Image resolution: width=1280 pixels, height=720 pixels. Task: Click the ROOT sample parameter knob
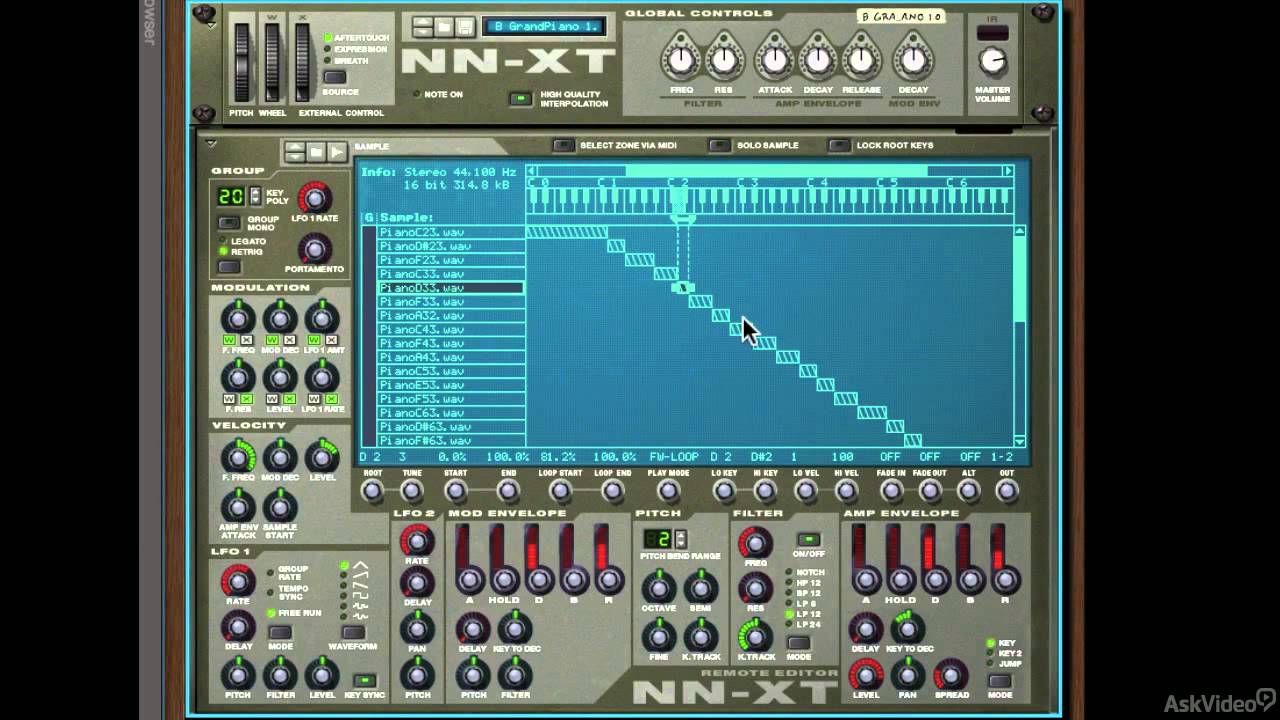pos(372,491)
